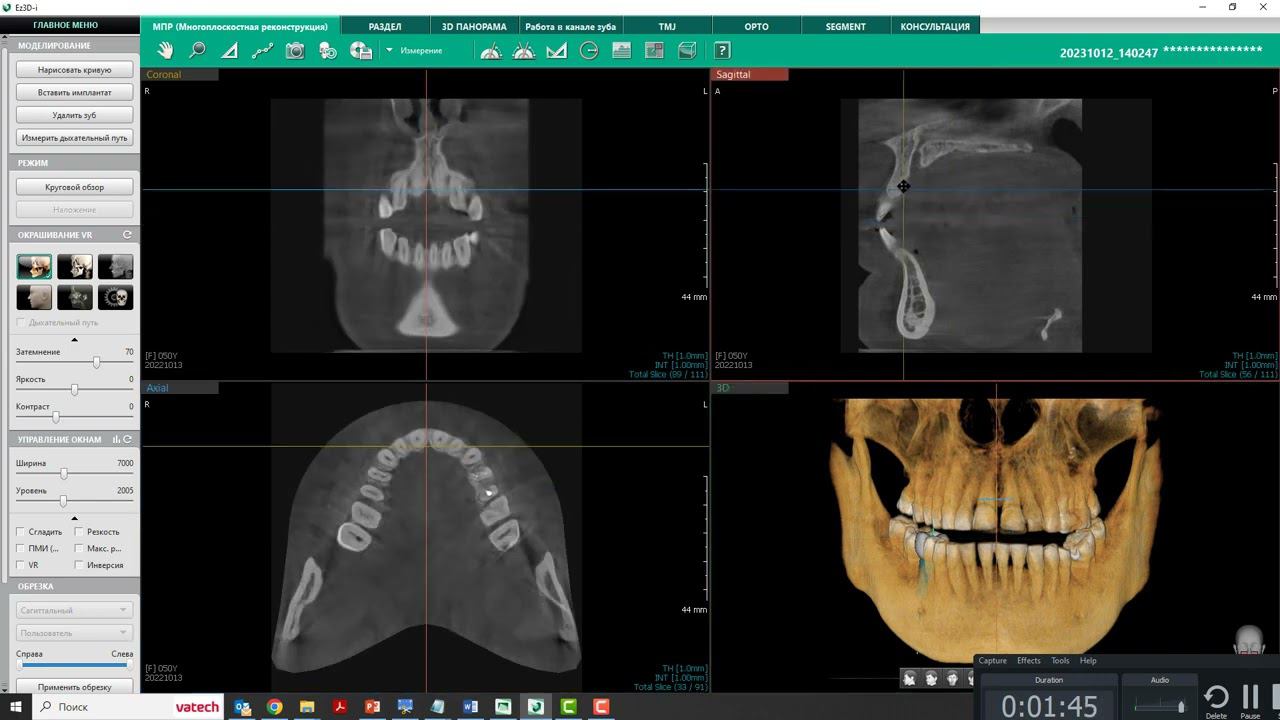Reset window control with refresh icon
Screen dimensions: 1280x720
point(127,439)
